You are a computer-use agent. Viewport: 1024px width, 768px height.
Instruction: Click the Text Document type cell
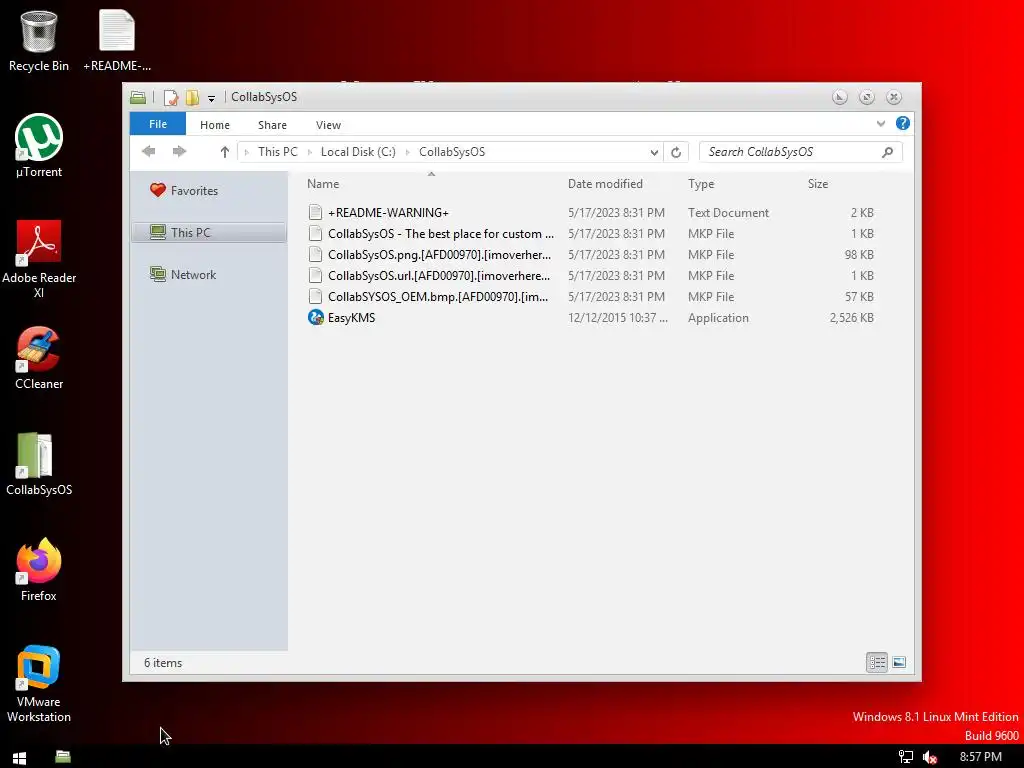point(728,212)
